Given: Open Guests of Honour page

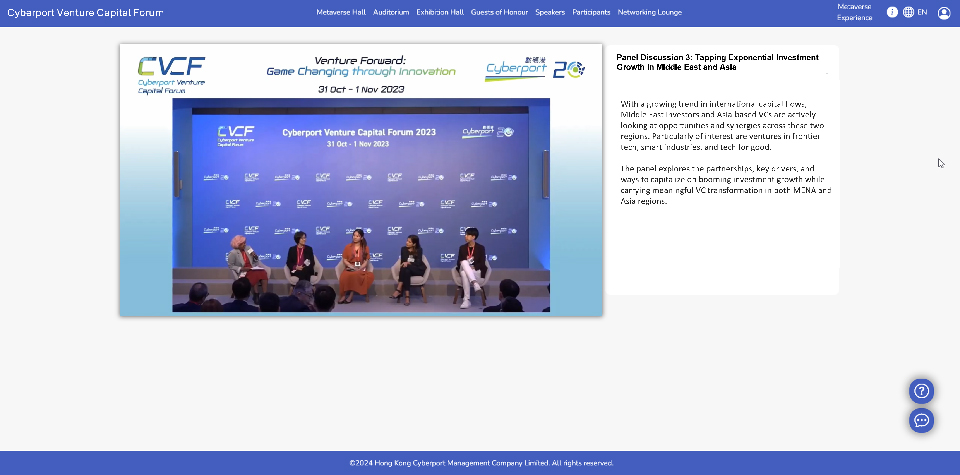Looking at the screenshot, I should click(500, 13).
